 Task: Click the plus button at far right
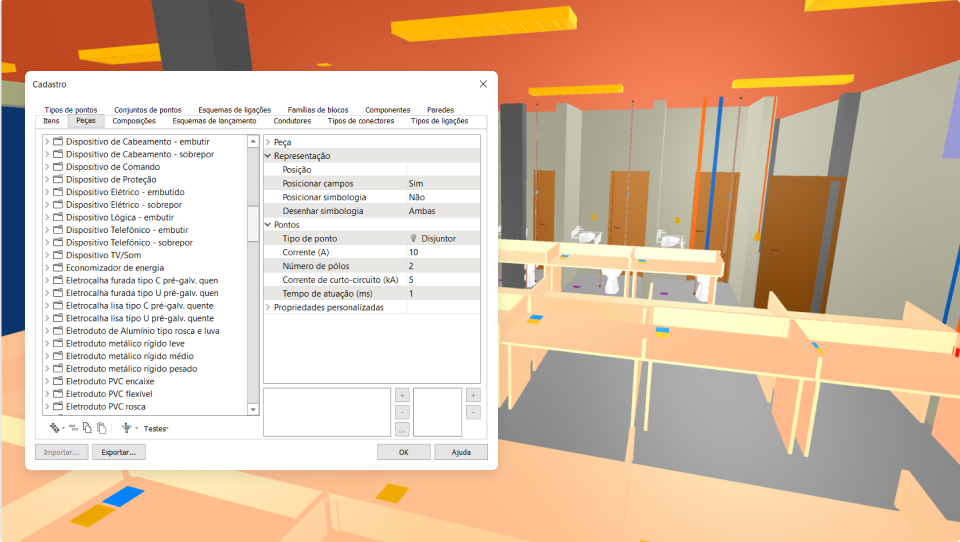coord(473,395)
